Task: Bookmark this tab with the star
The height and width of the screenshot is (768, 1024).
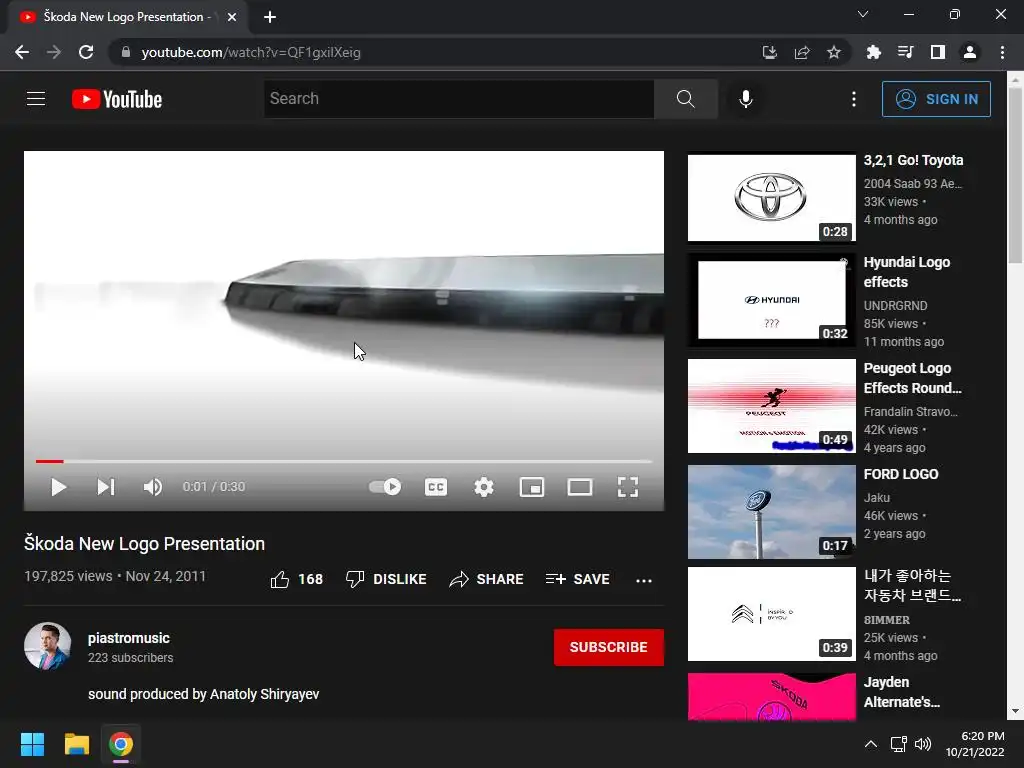Action: click(834, 52)
